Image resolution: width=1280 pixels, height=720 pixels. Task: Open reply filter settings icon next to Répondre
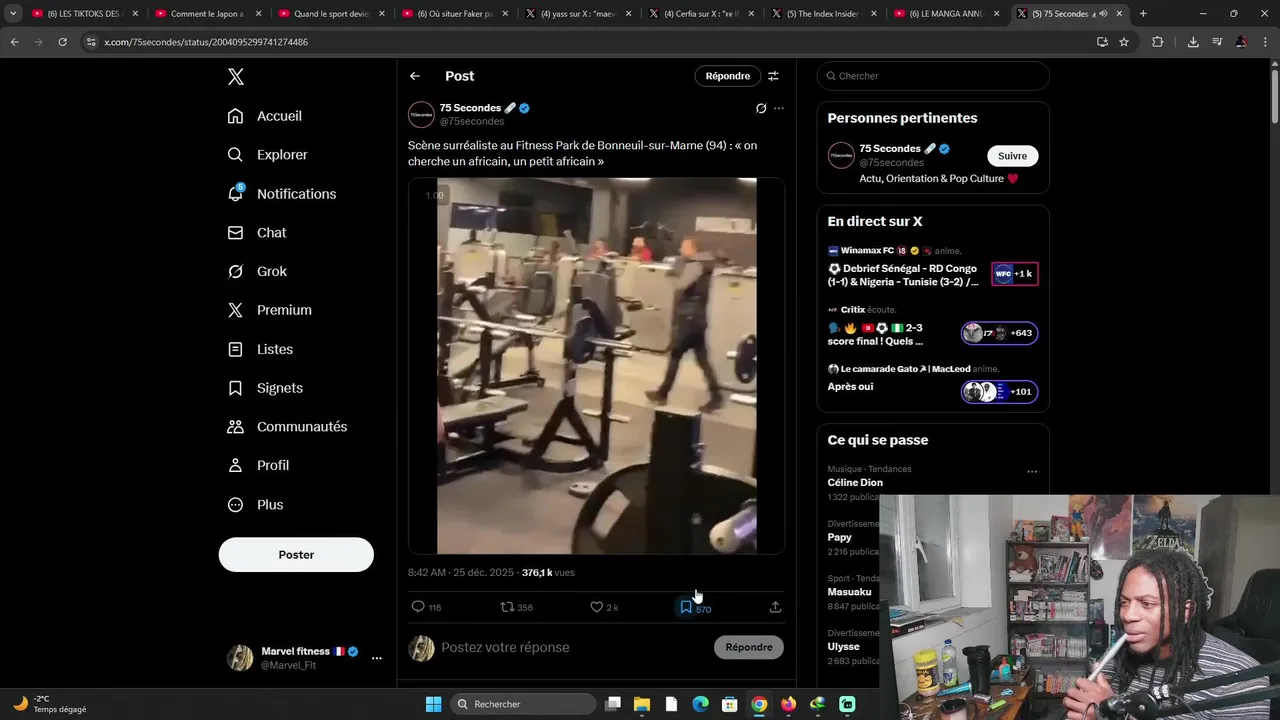coord(773,76)
